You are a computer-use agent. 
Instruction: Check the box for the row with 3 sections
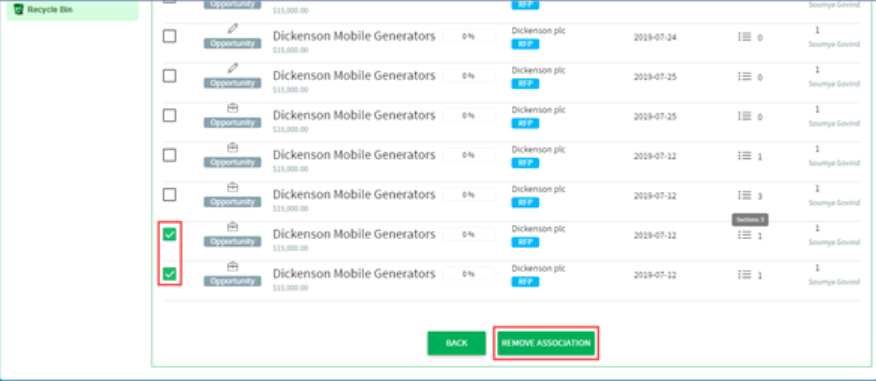(x=169, y=195)
